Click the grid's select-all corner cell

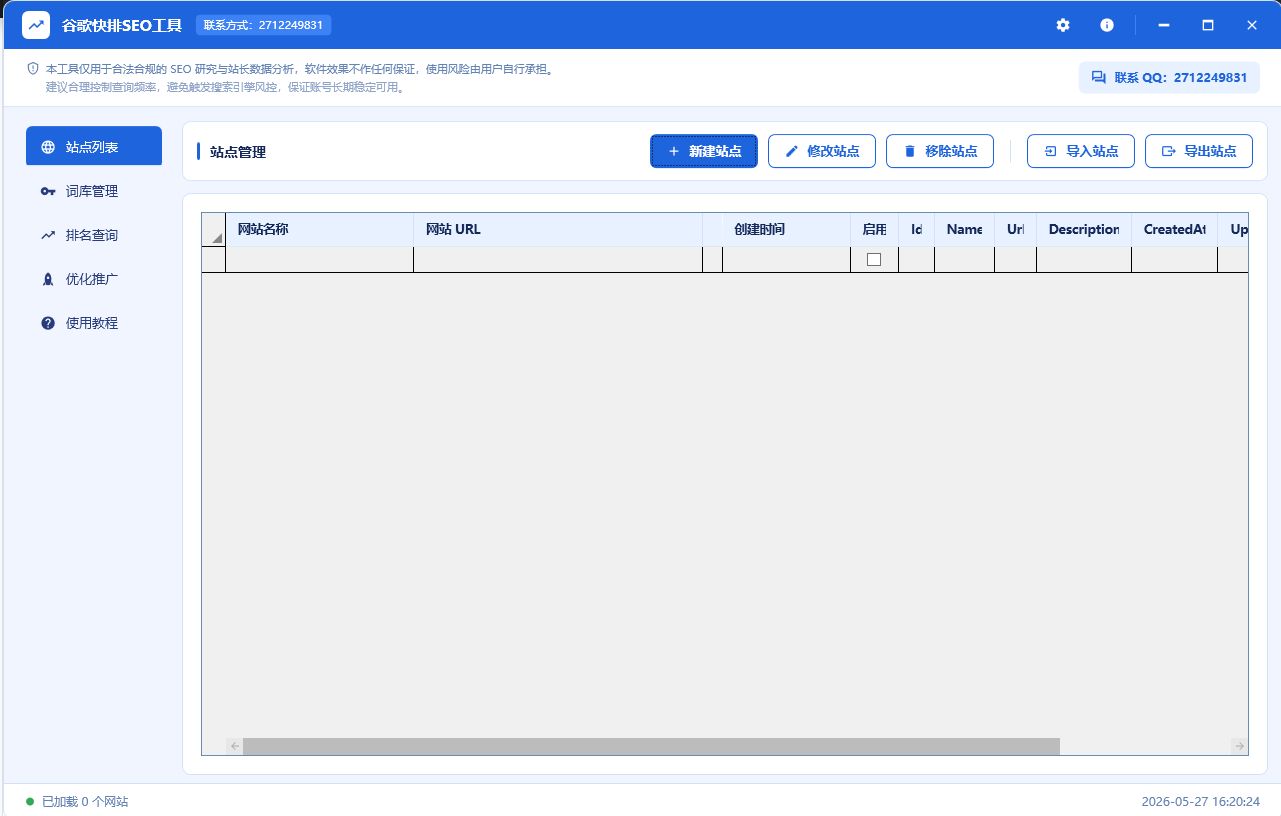pyautogui.click(x=213, y=230)
